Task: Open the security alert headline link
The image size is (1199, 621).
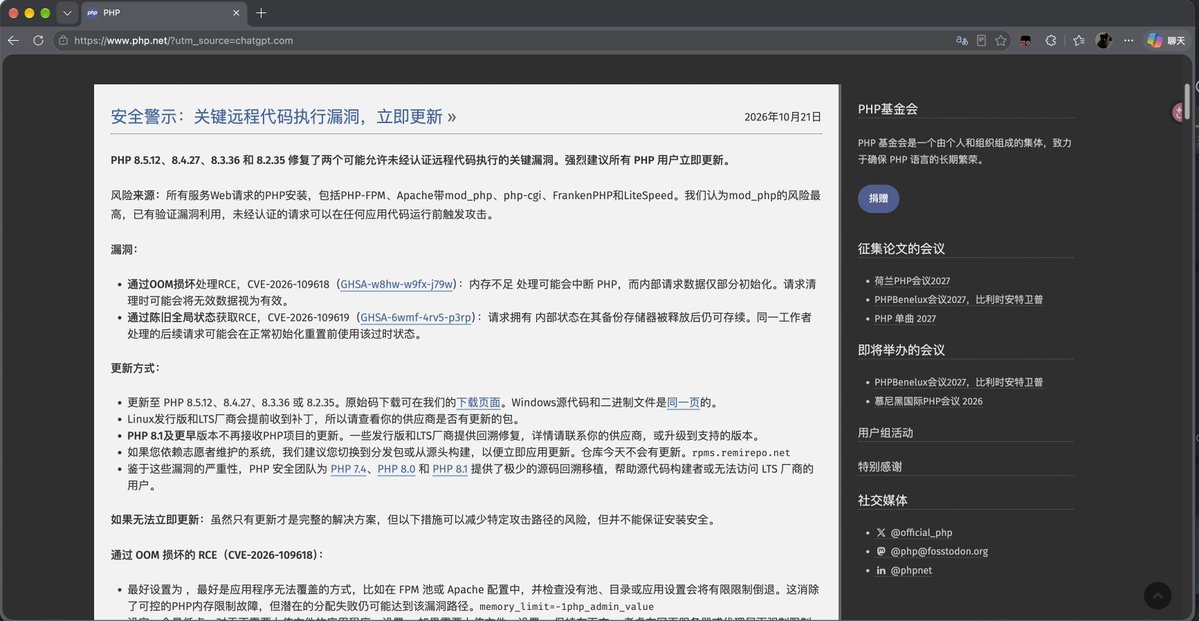Action: tap(283, 117)
